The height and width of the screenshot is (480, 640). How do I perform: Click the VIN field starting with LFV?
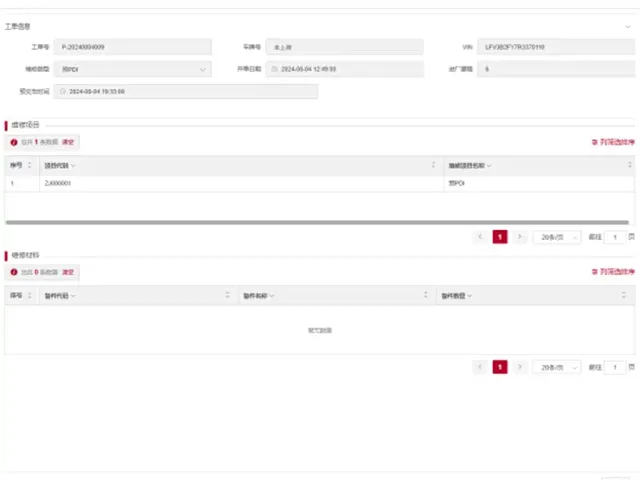tap(556, 47)
